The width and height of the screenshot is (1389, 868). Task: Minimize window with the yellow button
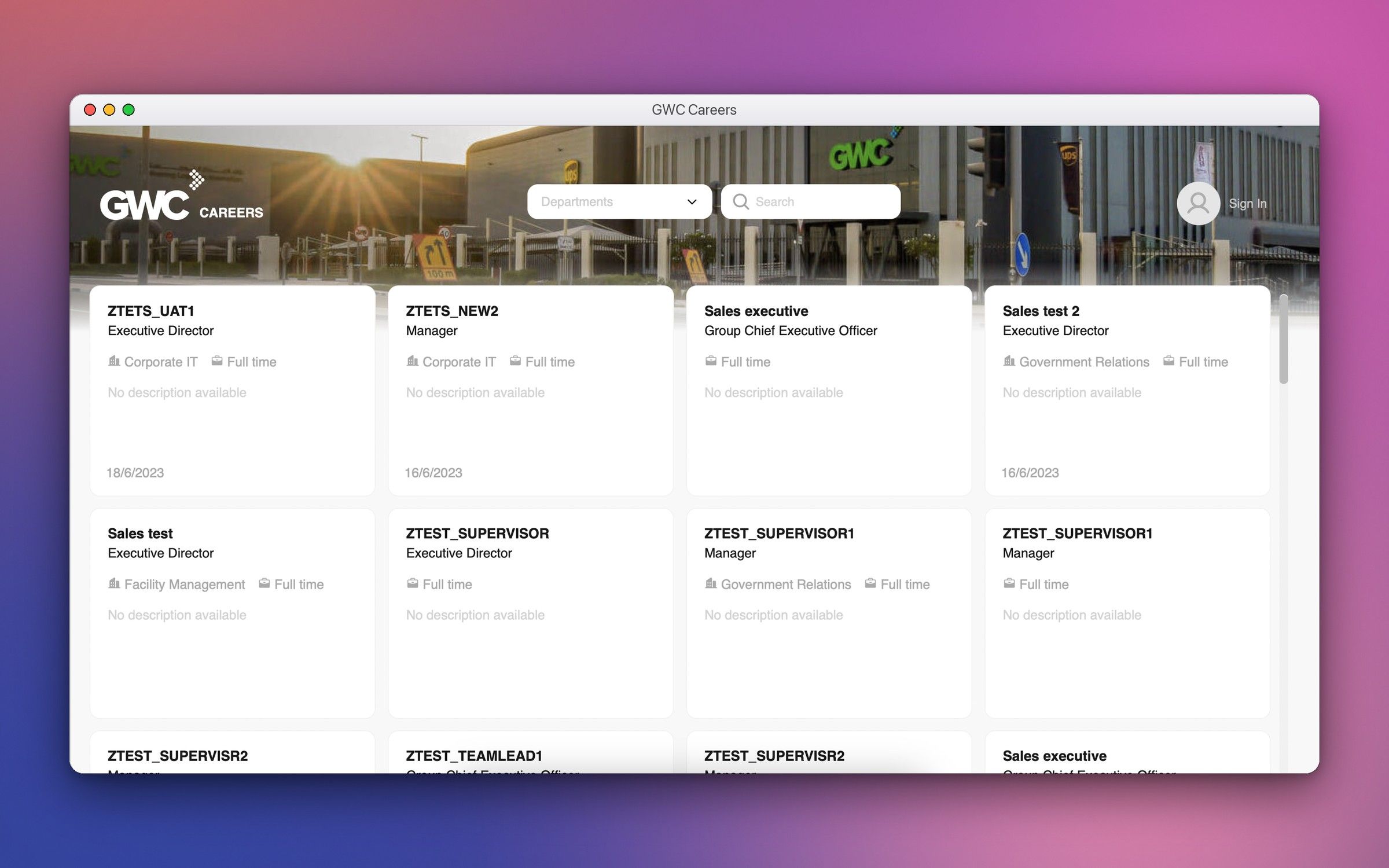point(109,110)
